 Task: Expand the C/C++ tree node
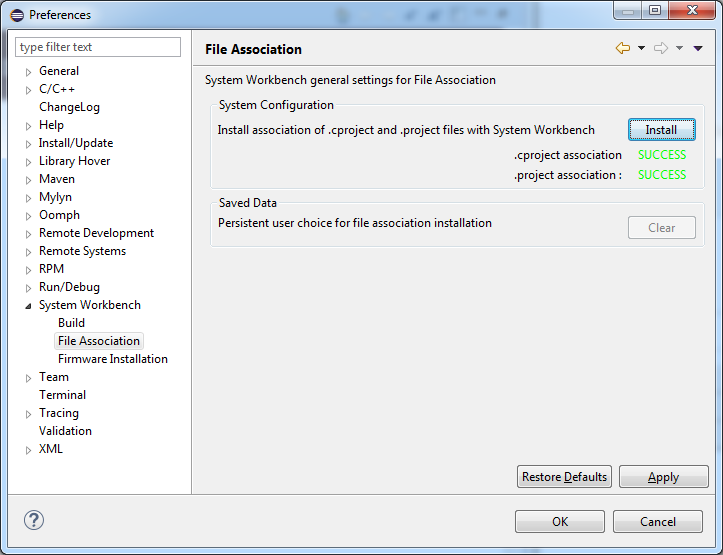[x=28, y=90]
